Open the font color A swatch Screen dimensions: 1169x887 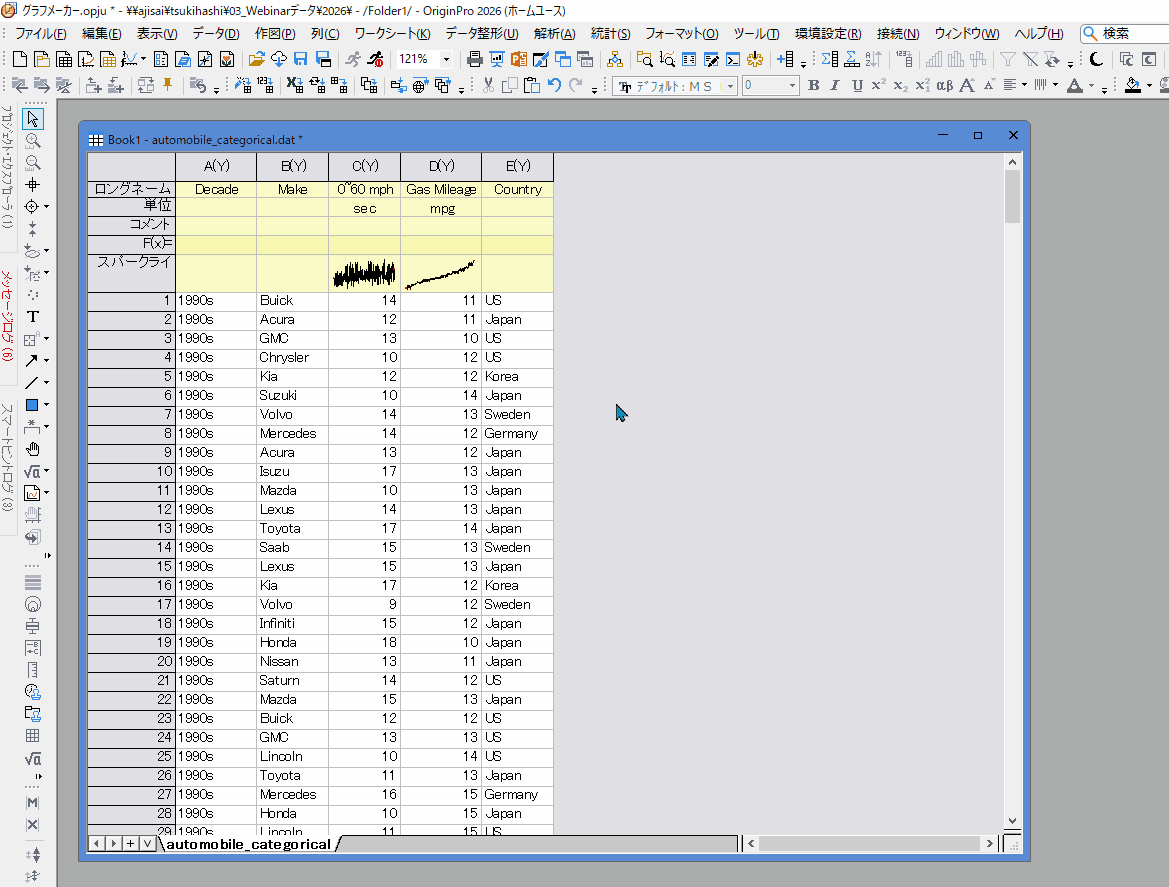(1074, 86)
